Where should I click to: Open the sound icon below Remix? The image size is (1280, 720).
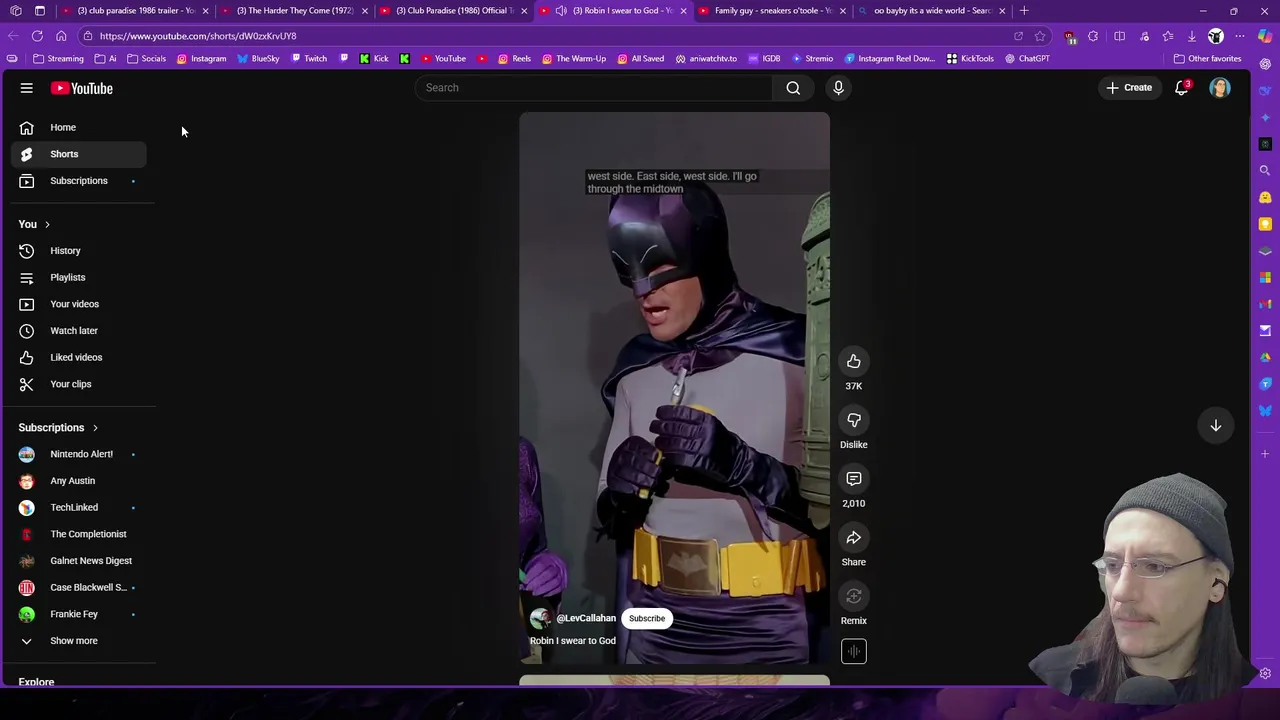(854, 652)
